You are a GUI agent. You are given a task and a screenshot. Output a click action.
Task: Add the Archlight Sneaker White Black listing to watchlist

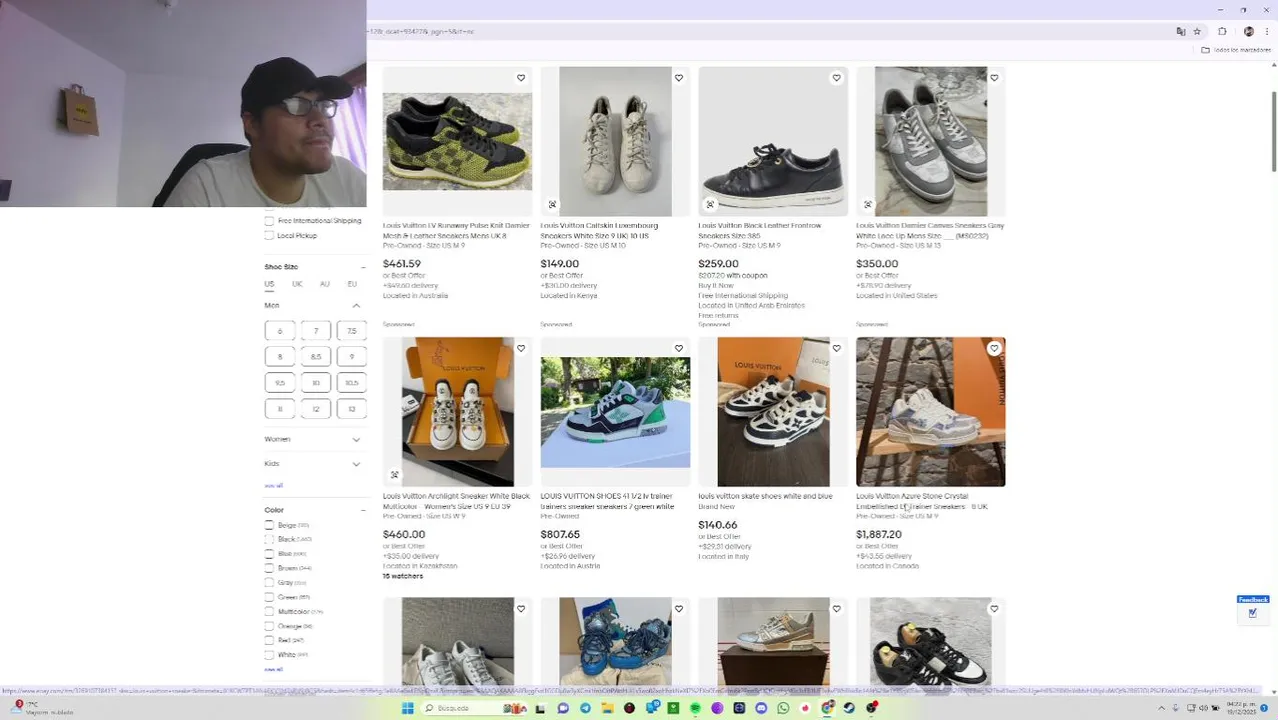(x=521, y=348)
